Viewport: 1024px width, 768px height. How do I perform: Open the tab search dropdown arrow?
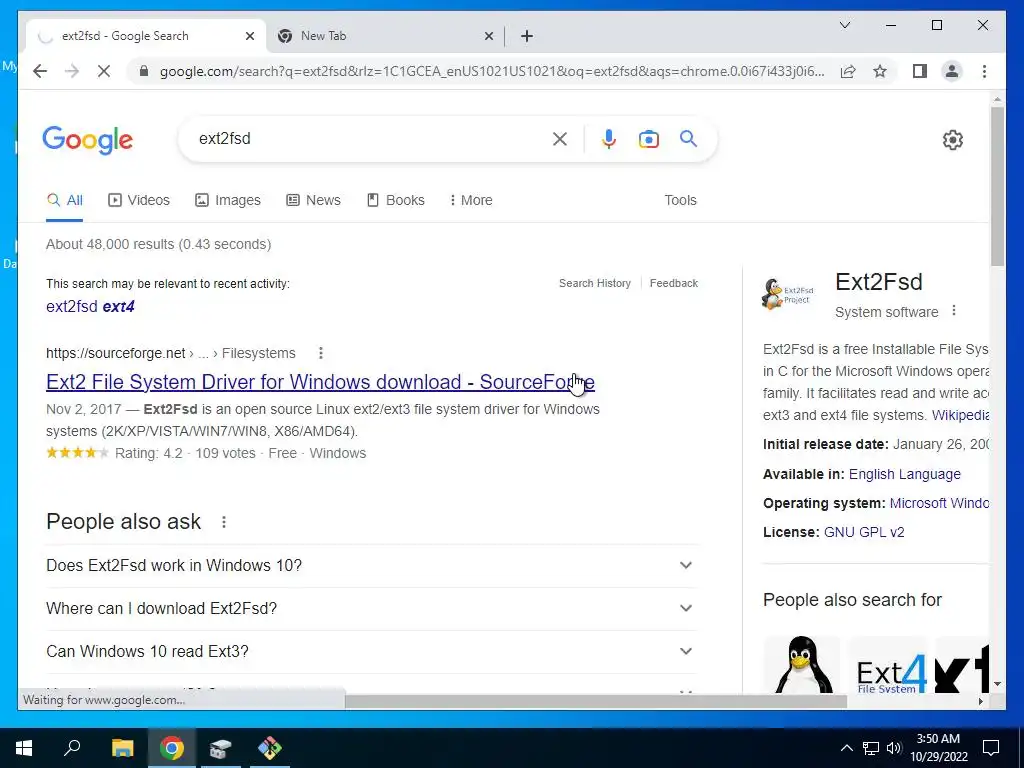(844, 25)
